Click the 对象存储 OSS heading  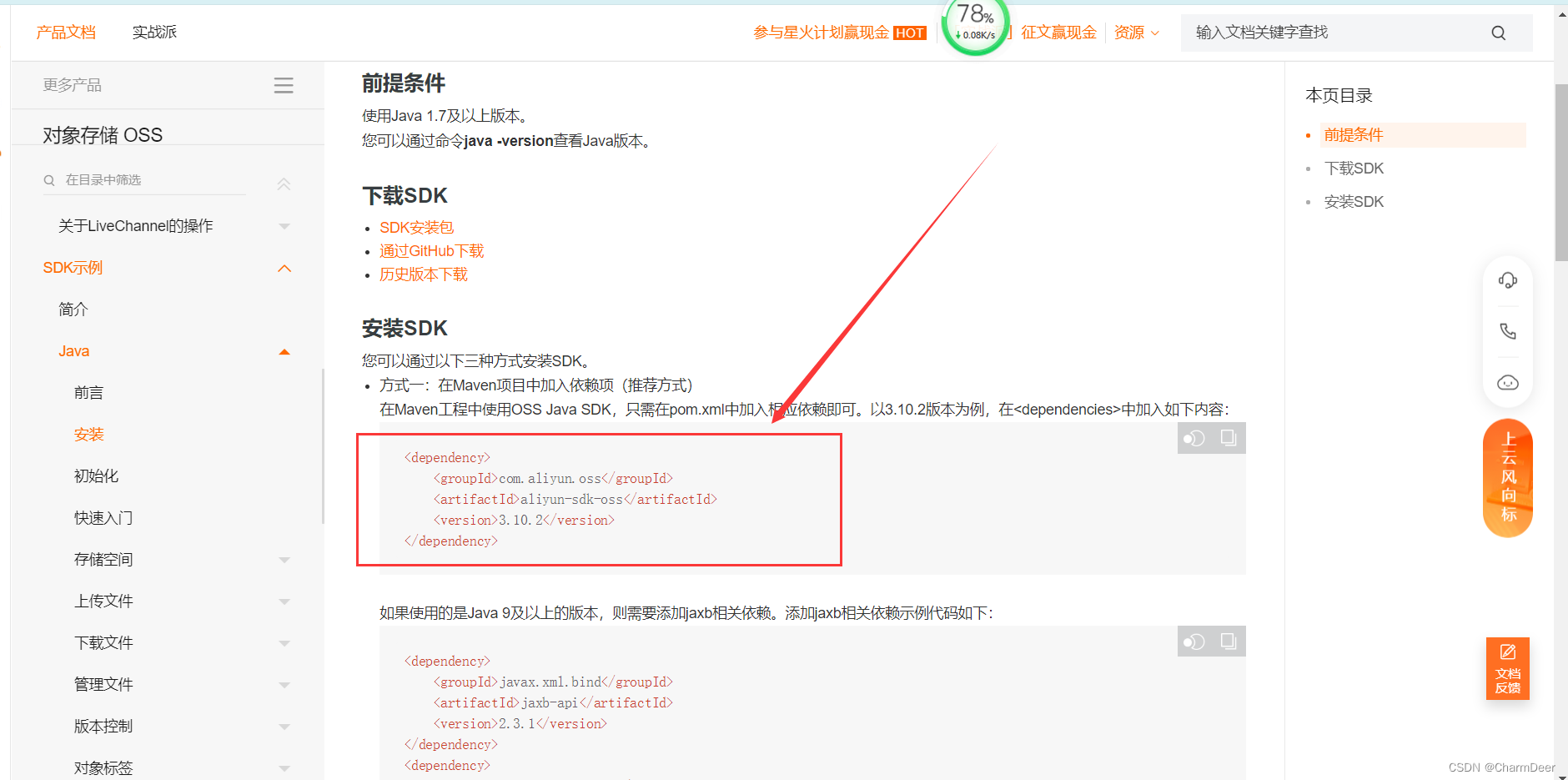click(103, 135)
